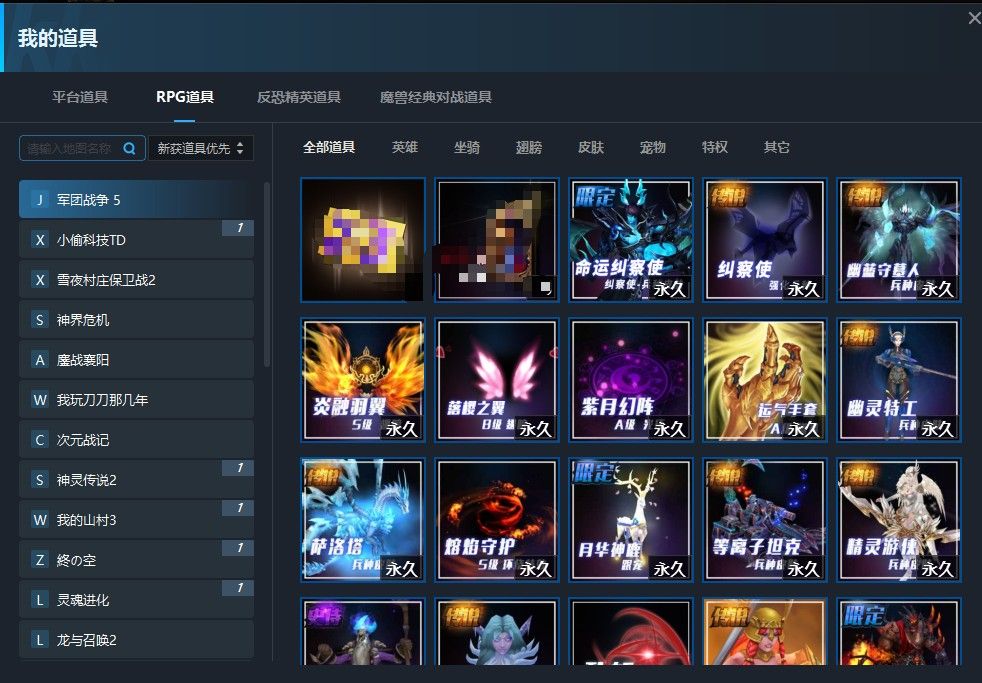Filter items by 英雄
The height and width of the screenshot is (683, 982).
click(405, 147)
